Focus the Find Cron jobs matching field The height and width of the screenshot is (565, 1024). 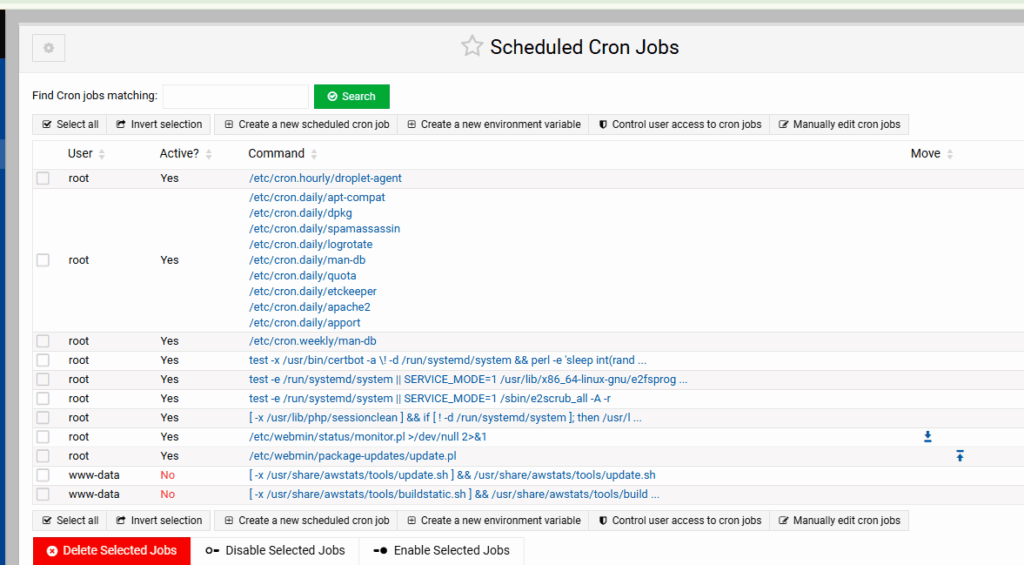pos(236,96)
